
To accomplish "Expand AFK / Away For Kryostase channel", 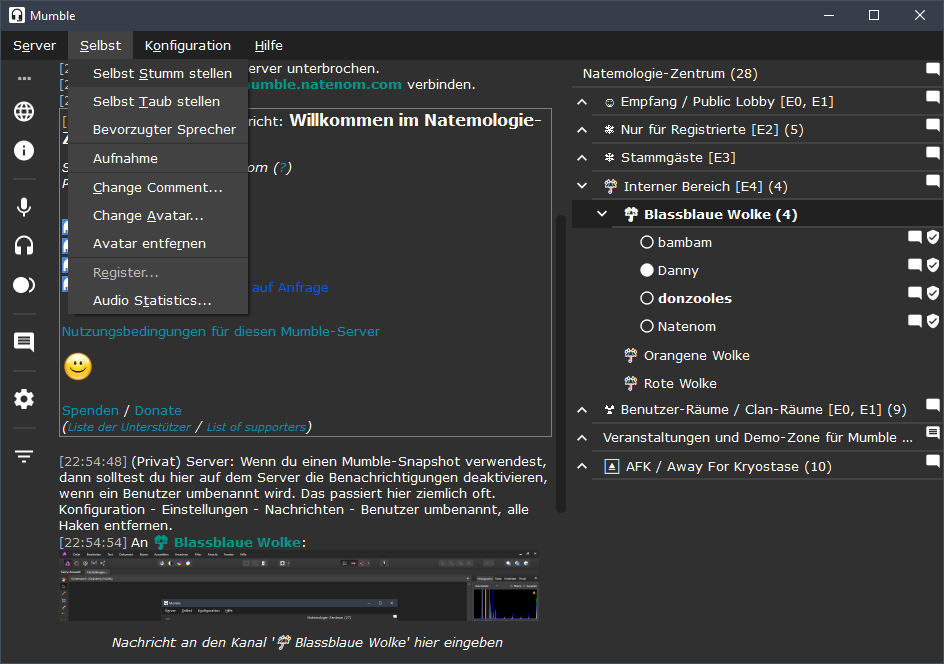I will [582, 466].
